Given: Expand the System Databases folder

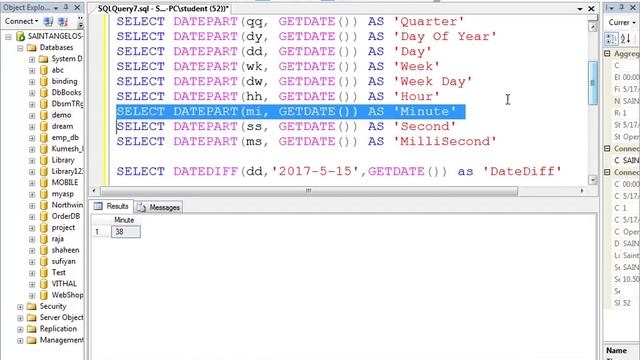Looking at the screenshot, I should coord(32,59).
